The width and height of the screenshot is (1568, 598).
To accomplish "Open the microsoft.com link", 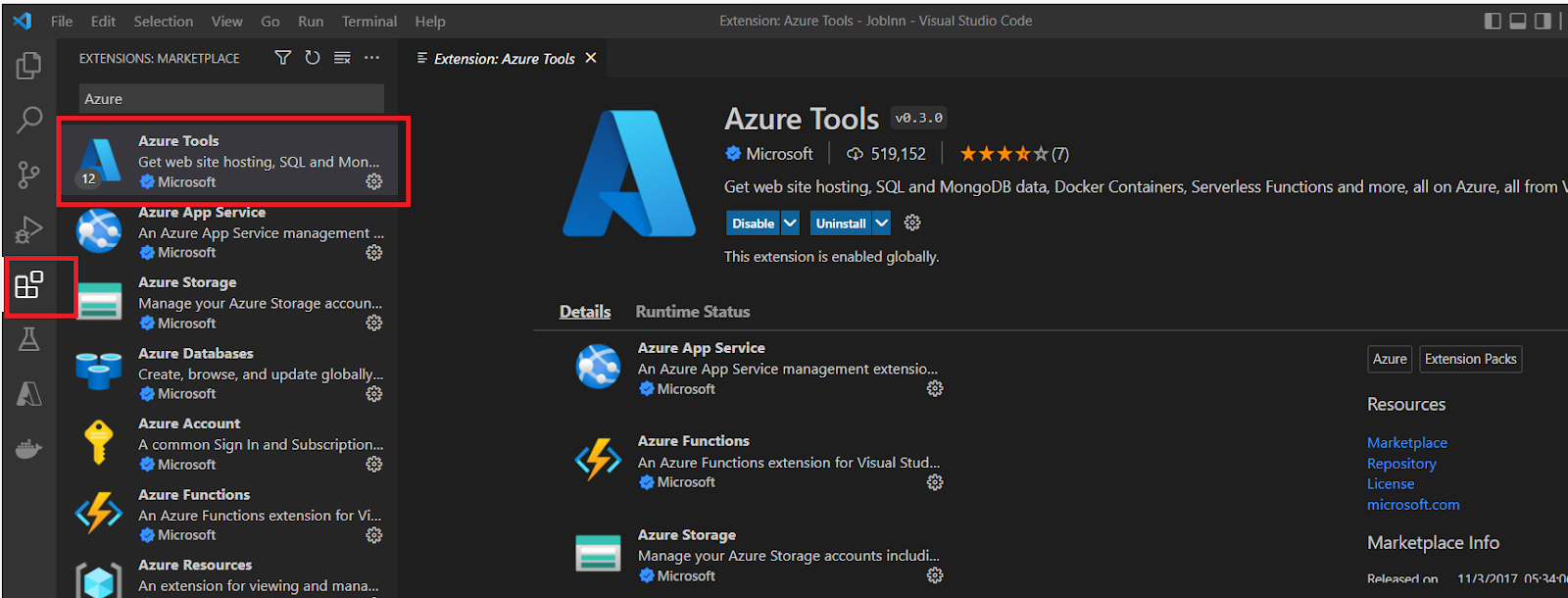I will coord(1413,504).
